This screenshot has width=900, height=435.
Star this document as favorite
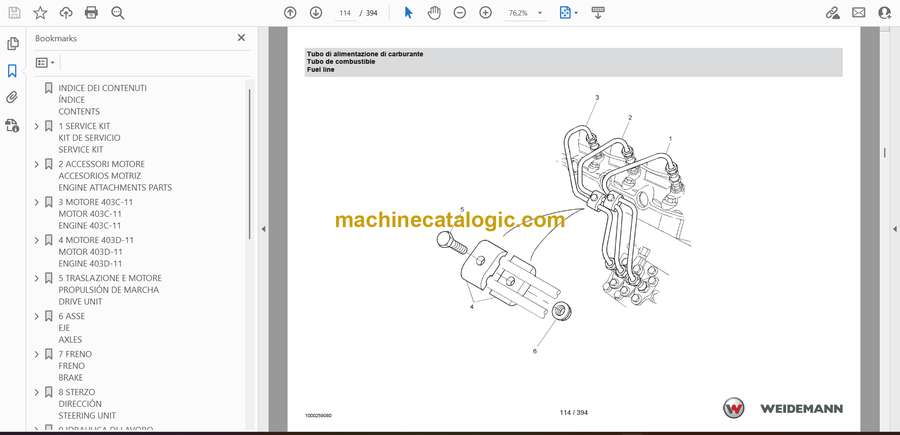click(x=40, y=13)
